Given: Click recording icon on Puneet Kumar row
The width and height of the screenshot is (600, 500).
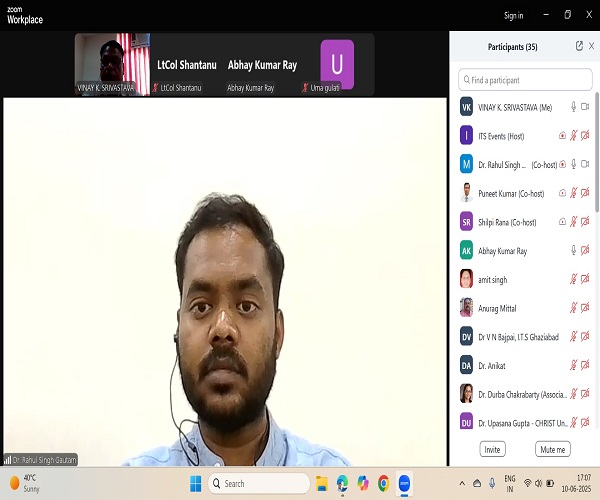Looking at the screenshot, I should (x=562, y=193).
